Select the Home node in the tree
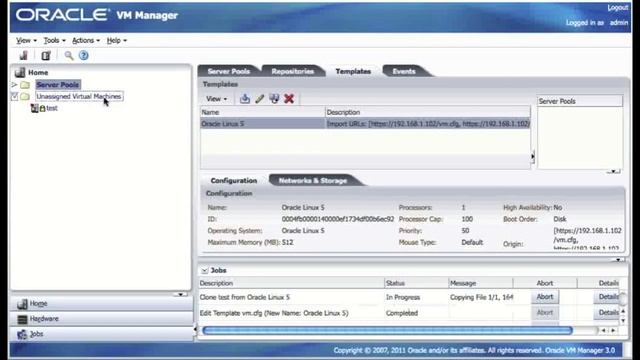Screen dimensions: 640x360 click(38, 72)
